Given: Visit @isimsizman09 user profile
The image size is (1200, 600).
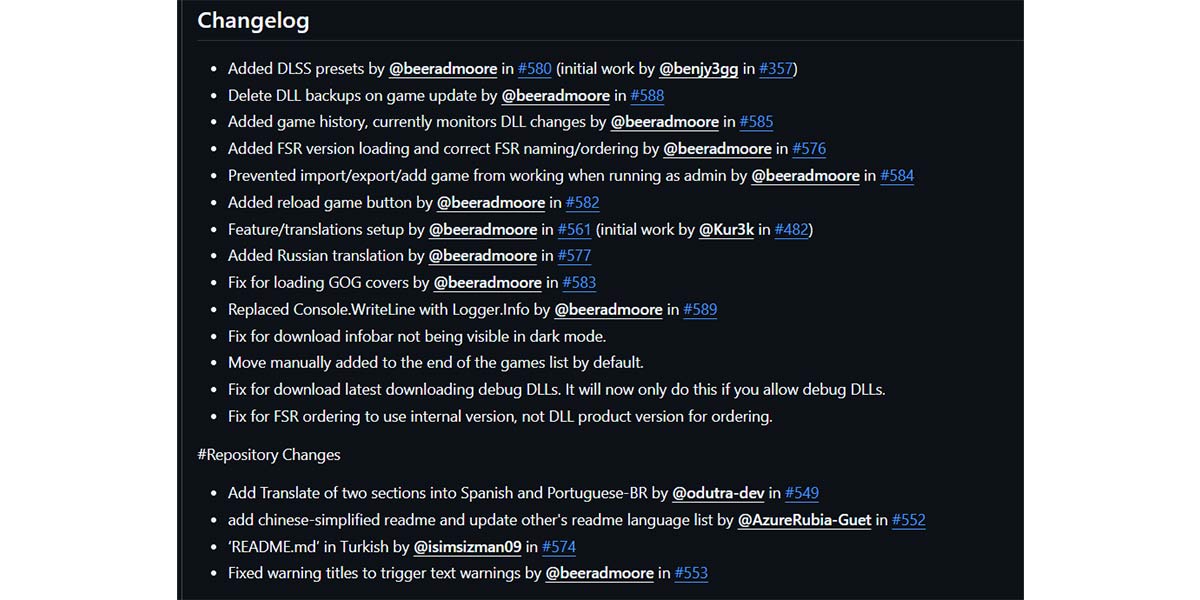Looking at the screenshot, I should point(468,547).
